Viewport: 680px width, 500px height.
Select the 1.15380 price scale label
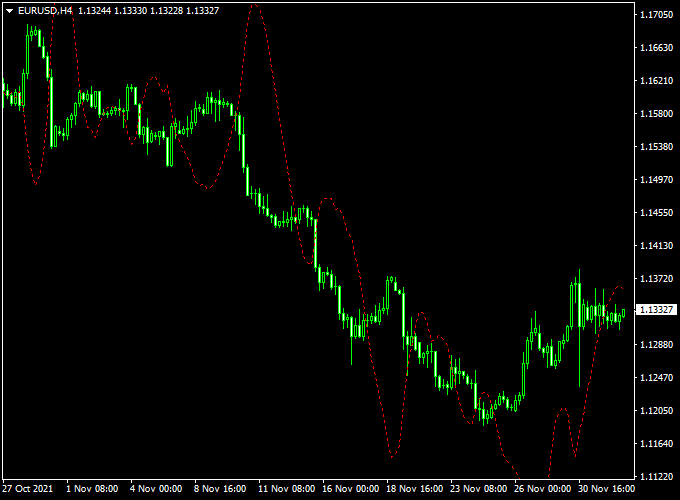(657, 147)
